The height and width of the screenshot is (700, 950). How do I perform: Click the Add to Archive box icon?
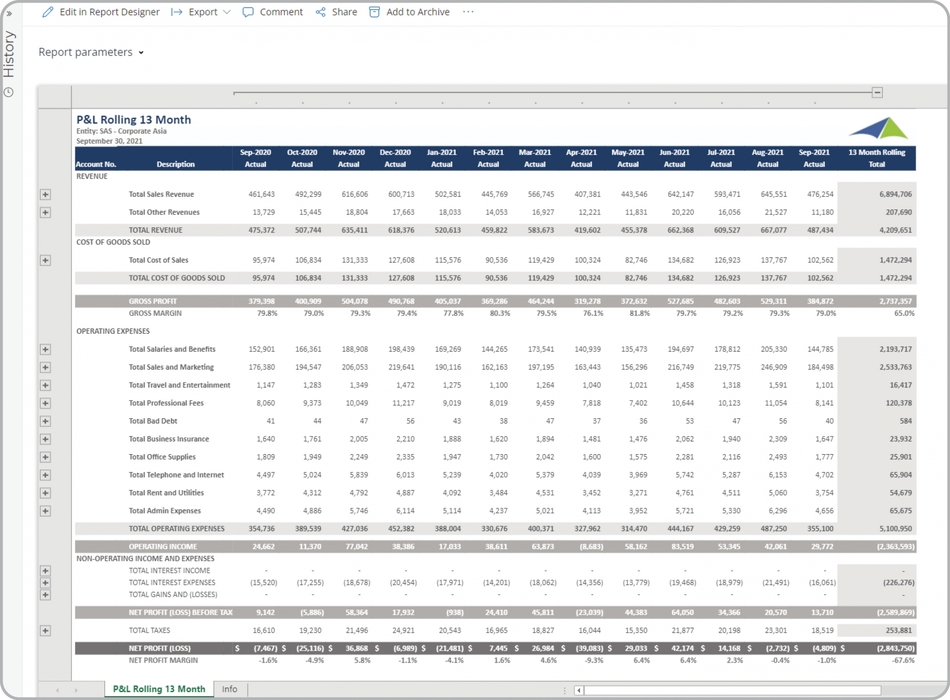pyautogui.click(x=375, y=12)
